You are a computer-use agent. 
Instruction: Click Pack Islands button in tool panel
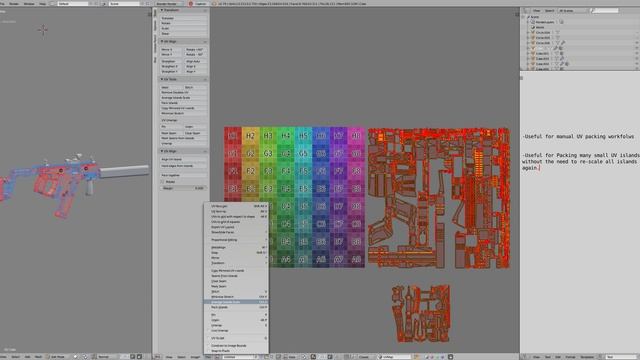coord(183,103)
